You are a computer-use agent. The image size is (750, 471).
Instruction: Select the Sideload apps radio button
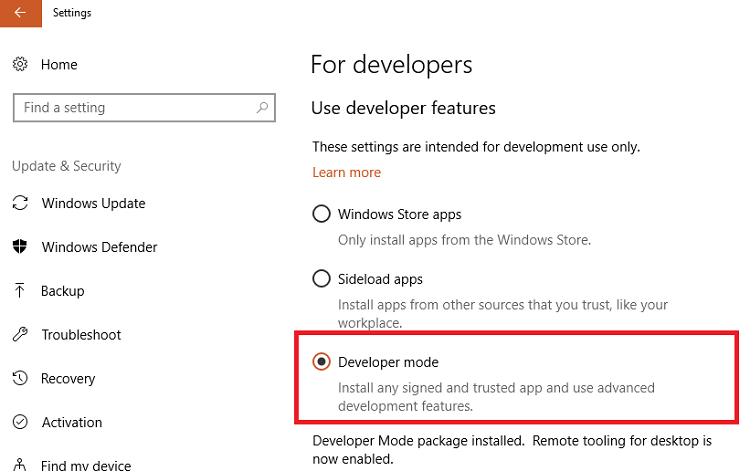(x=322, y=279)
